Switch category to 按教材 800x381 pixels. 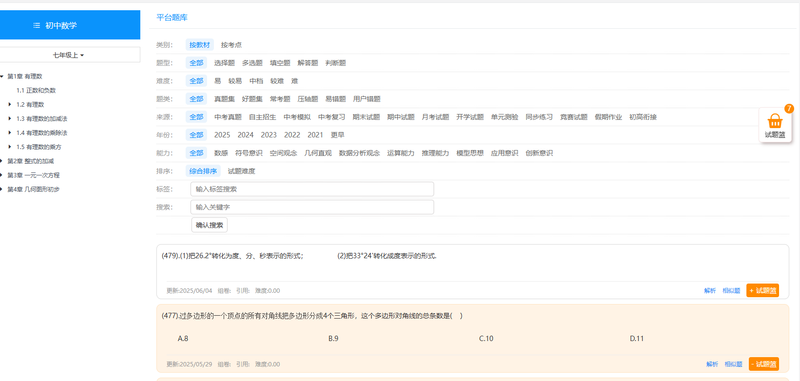199,45
